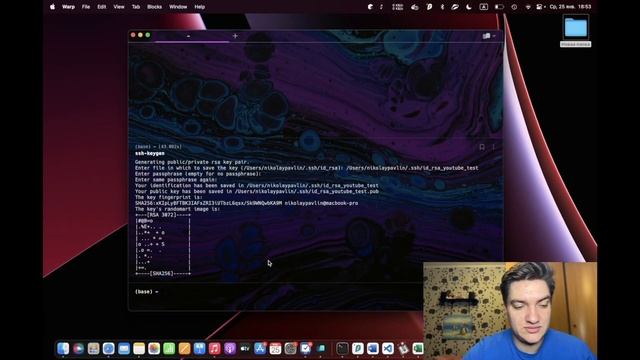Open Apple TV in the Dock

point(245,348)
